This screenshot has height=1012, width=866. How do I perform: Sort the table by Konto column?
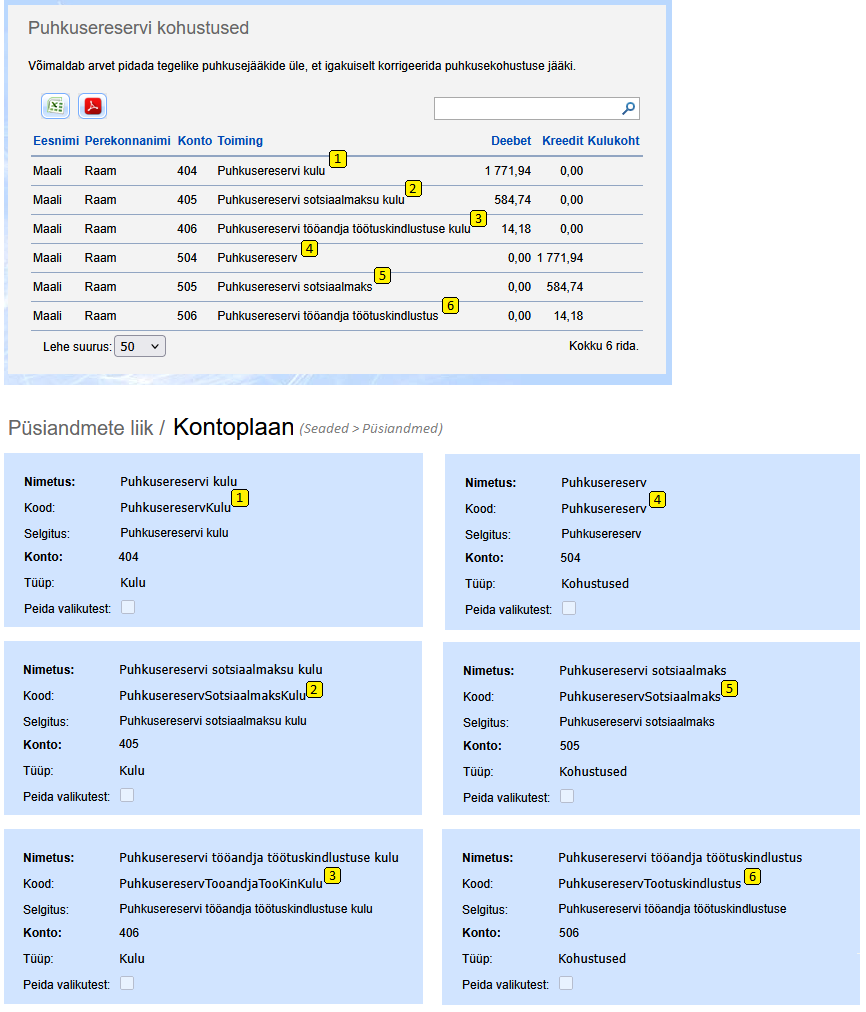pos(194,141)
